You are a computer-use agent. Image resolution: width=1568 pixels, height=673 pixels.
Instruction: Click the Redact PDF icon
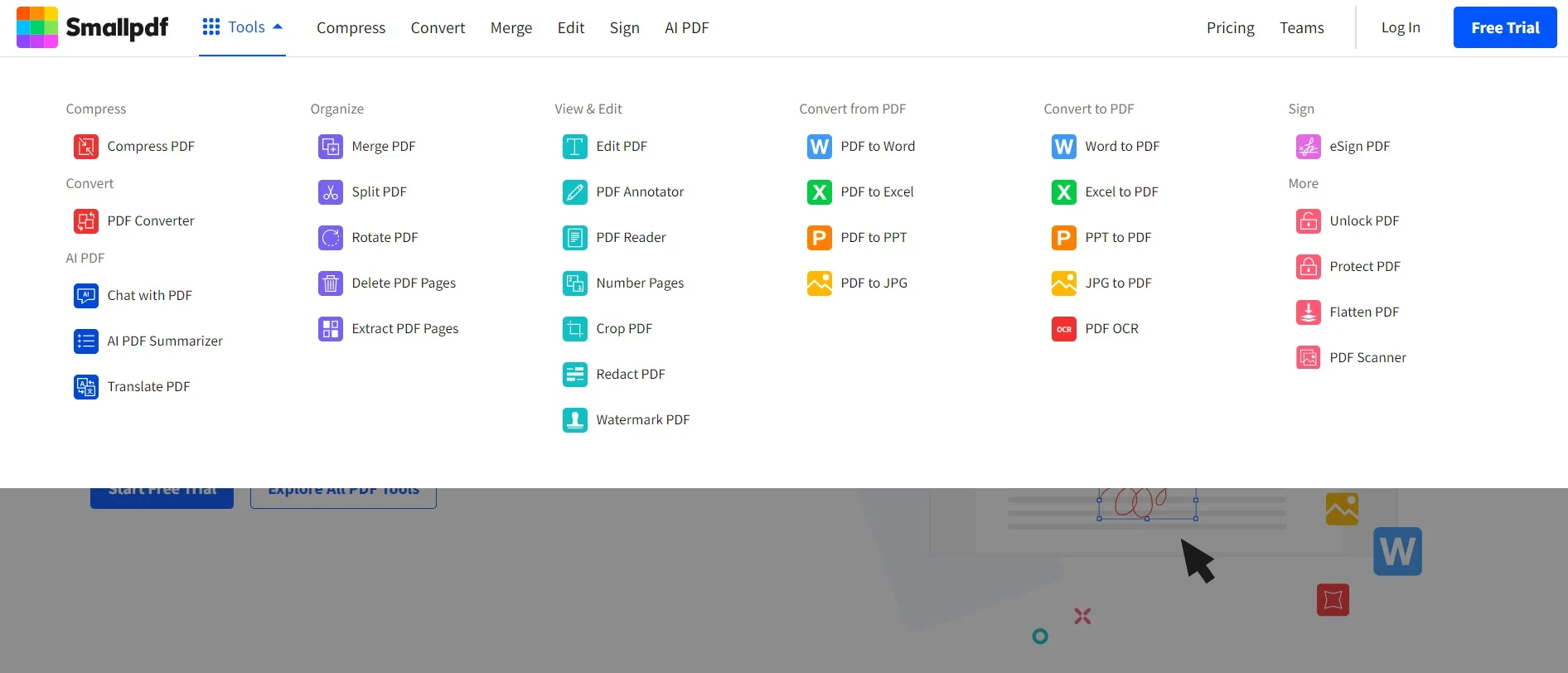click(575, 375)
